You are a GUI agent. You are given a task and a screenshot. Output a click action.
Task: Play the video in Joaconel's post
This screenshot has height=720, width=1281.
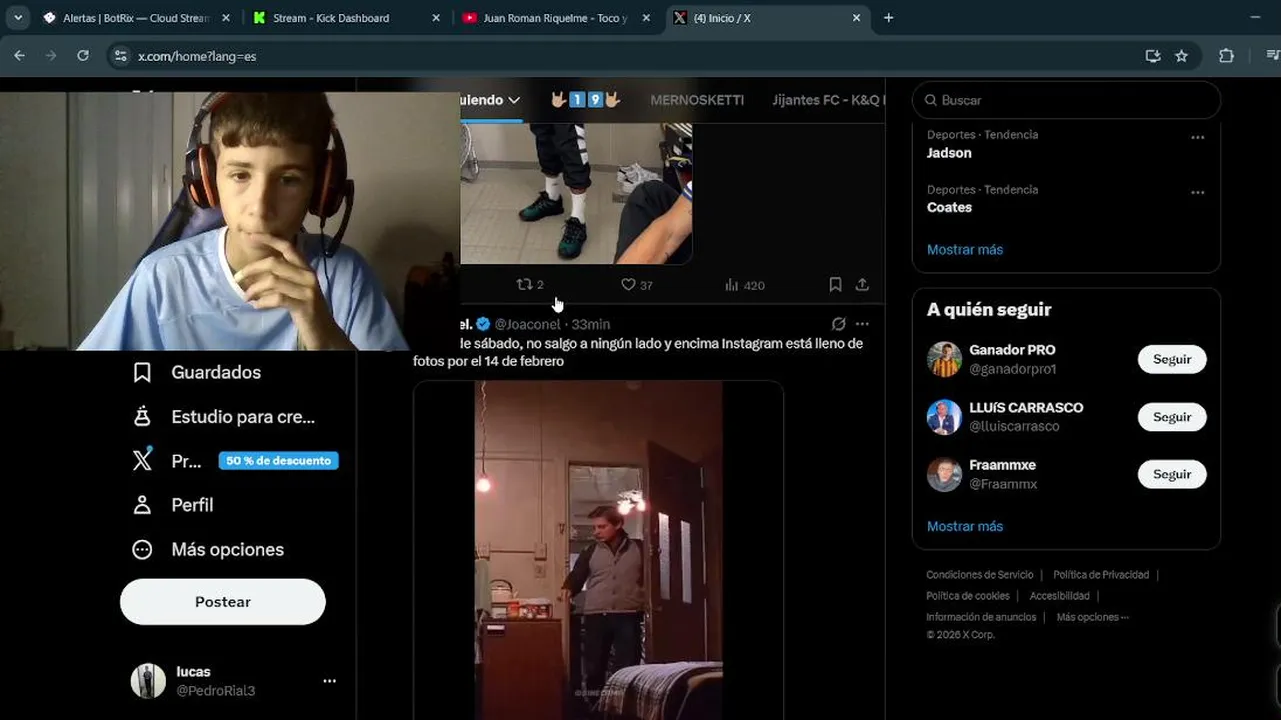tap(598, 550)
